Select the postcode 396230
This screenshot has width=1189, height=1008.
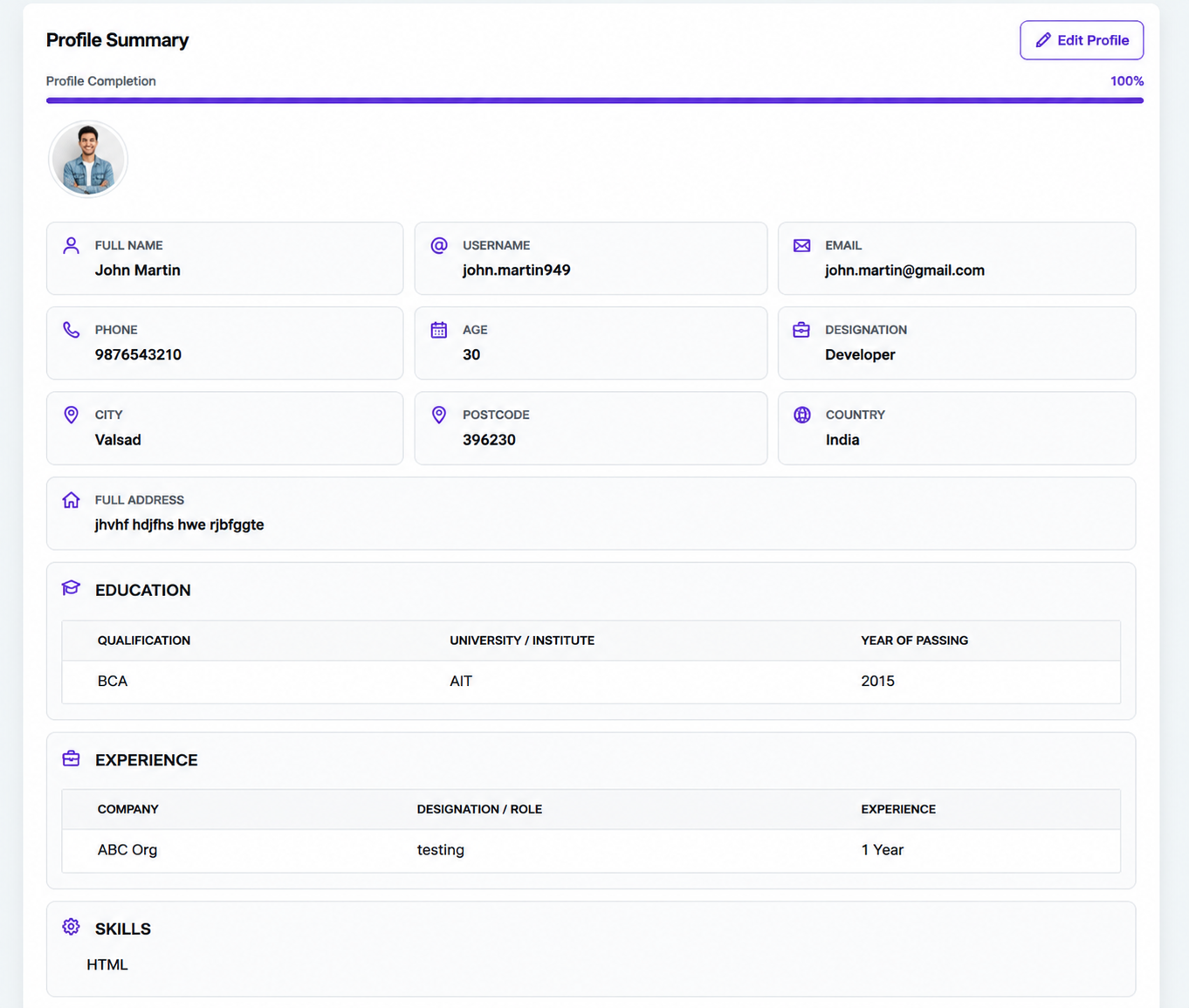[x=489, y=440]
